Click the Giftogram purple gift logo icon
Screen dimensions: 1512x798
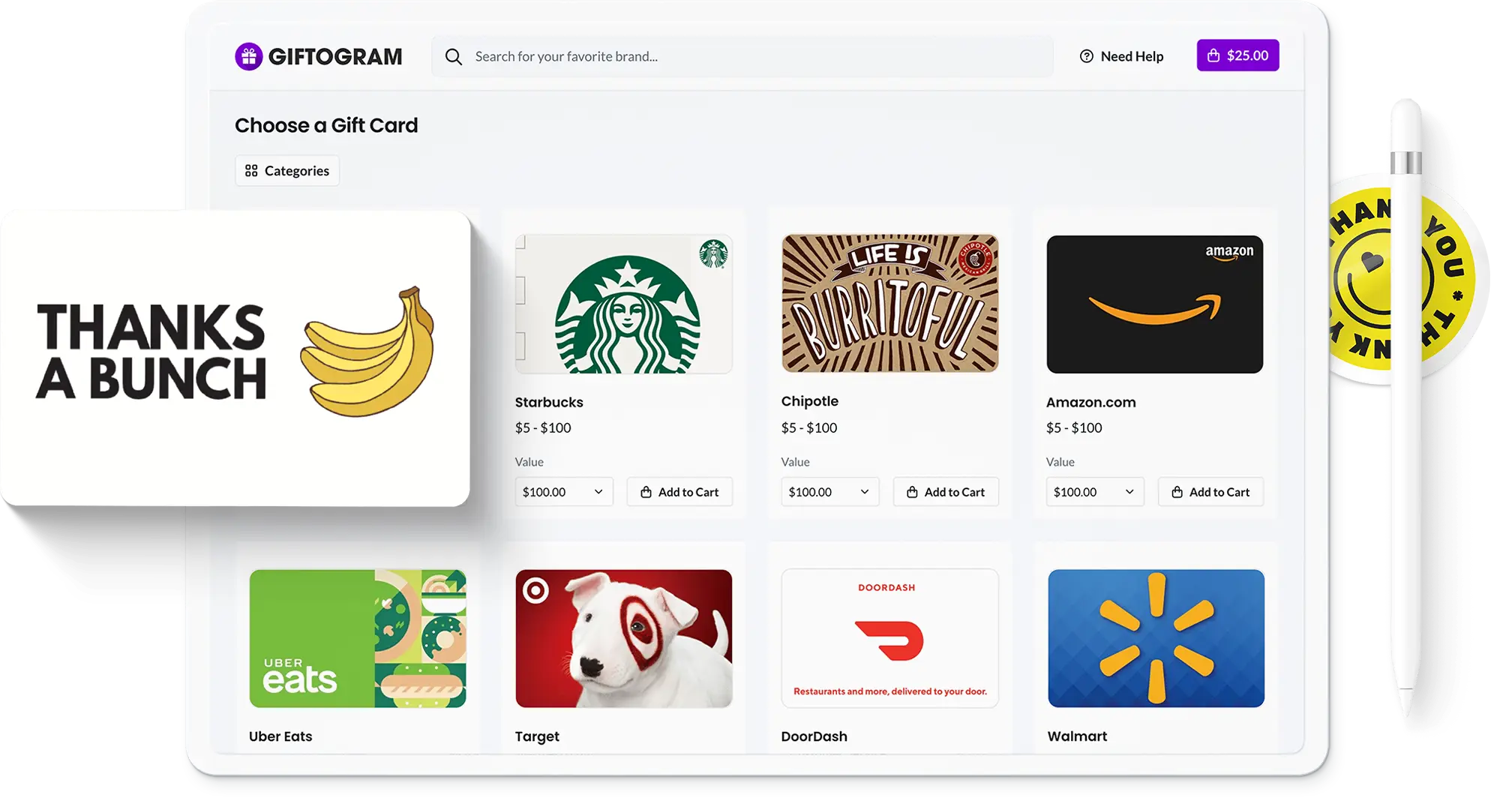coord(248,56)
